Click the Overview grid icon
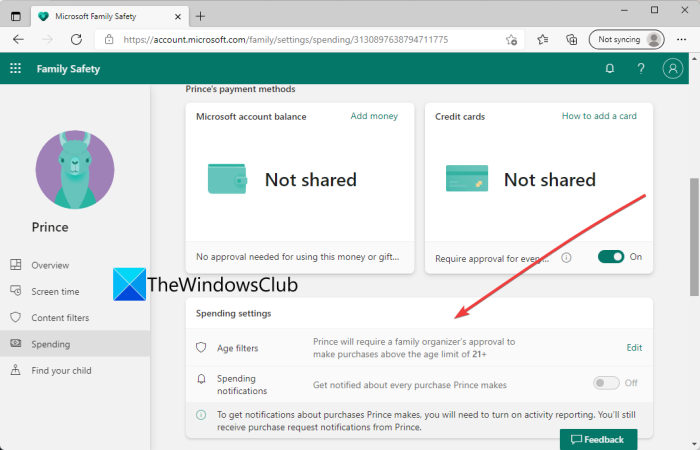The width and height of the screenshot is (700, 450). (x=16, y=265)
